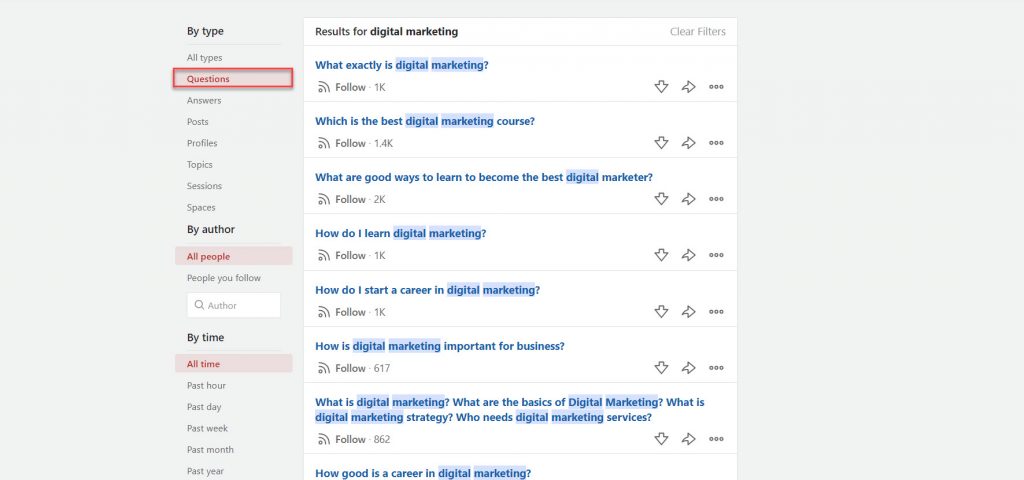Screen dimensions: 1024x480
Task: Click the Author search input field
Action: click(234, 305)
